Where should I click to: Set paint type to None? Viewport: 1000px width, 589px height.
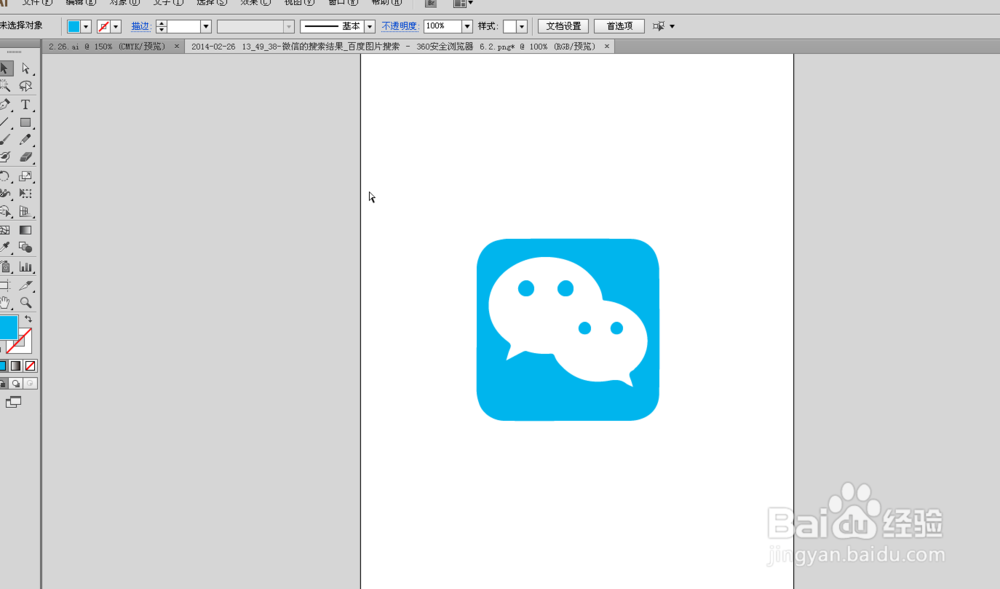30,366
